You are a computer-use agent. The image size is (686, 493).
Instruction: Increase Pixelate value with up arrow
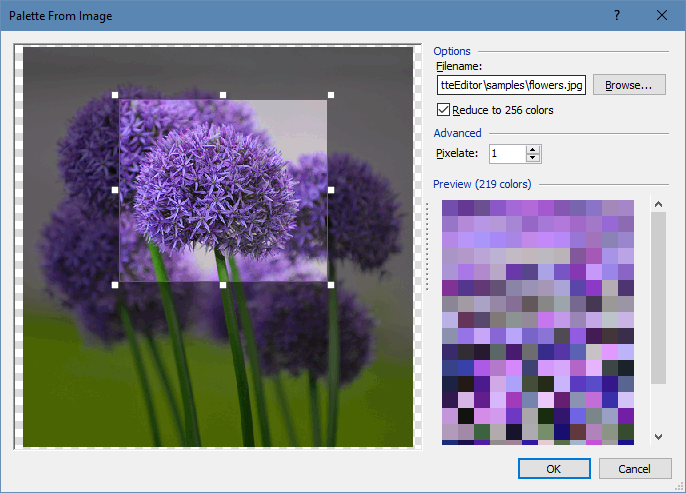coord(533,150)
